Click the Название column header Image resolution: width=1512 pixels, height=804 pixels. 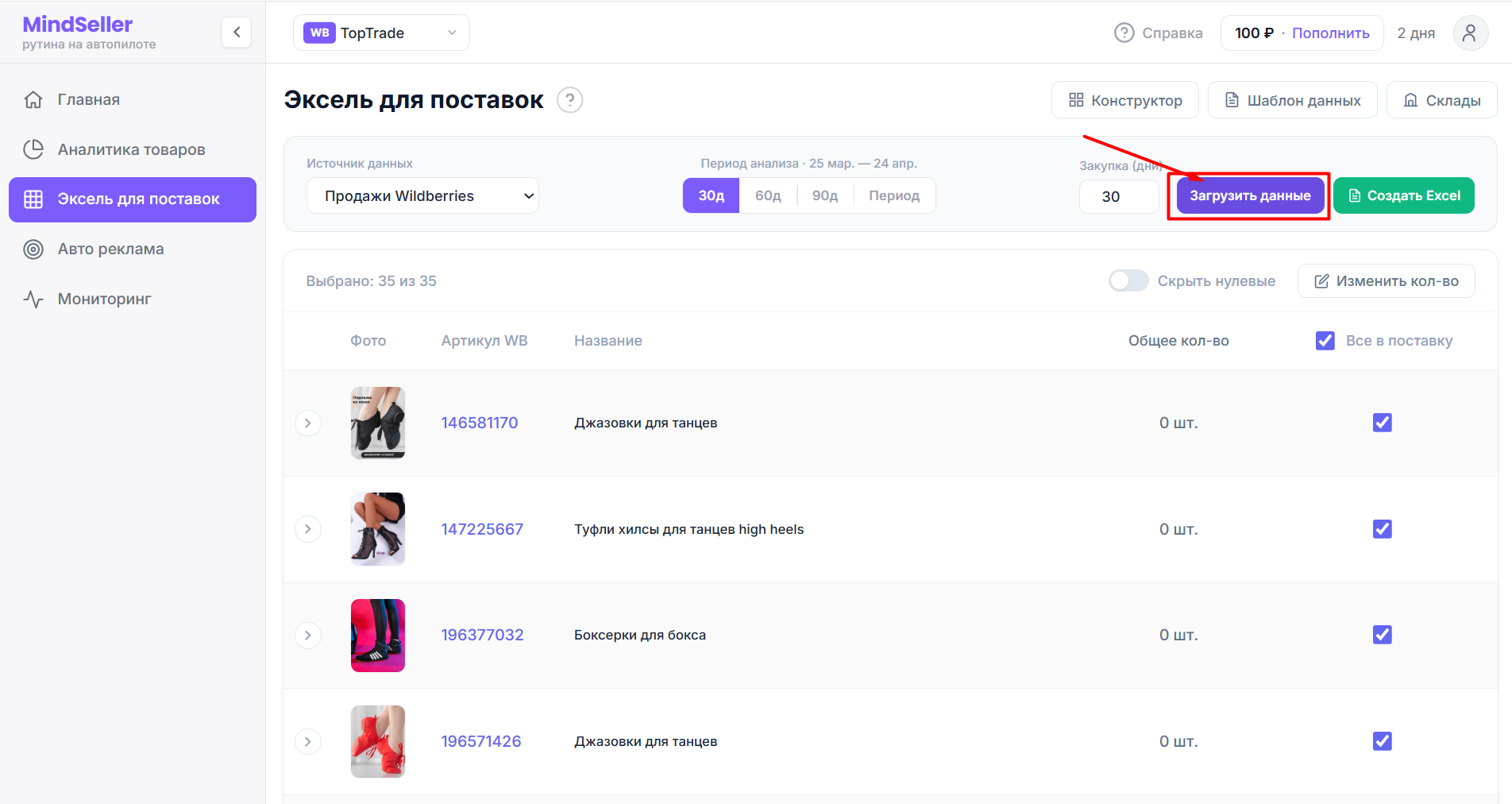tap(608, 341)
